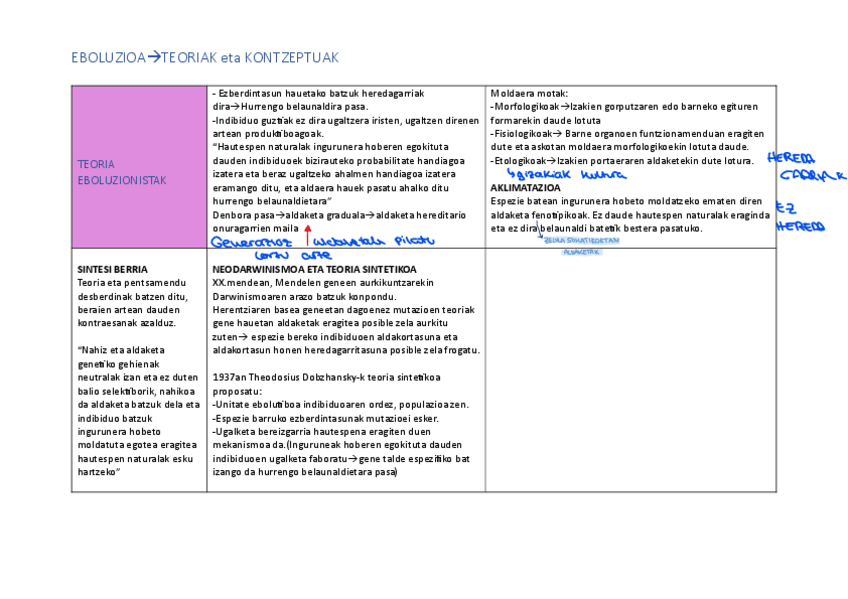Click the line '-Unitate eboluiboa indibiduoaren ordez, populazioazen.'
This screenshot has height=599, width=848.
coord(341,404)
